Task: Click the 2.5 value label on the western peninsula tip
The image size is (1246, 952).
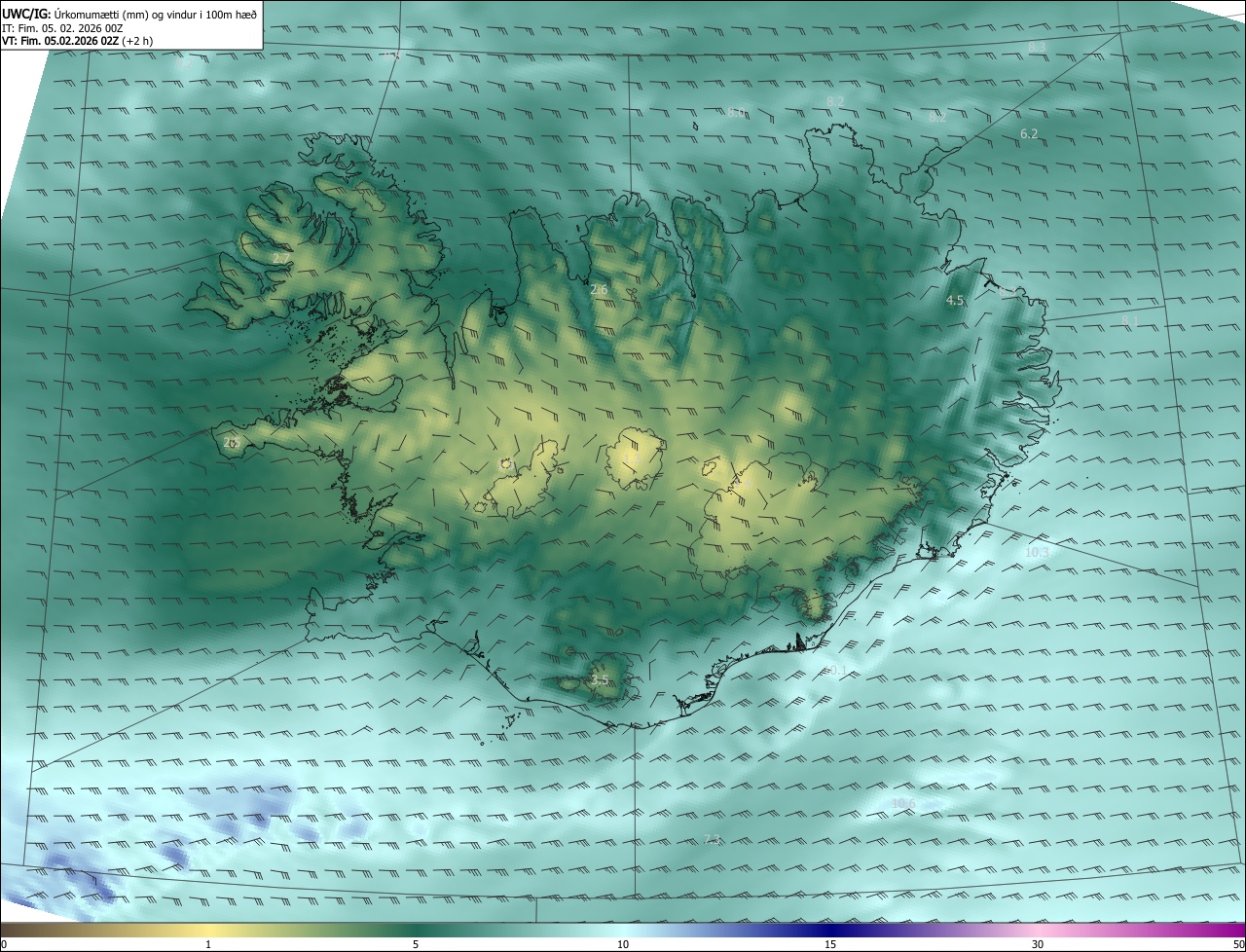Action: click(231, 442)
